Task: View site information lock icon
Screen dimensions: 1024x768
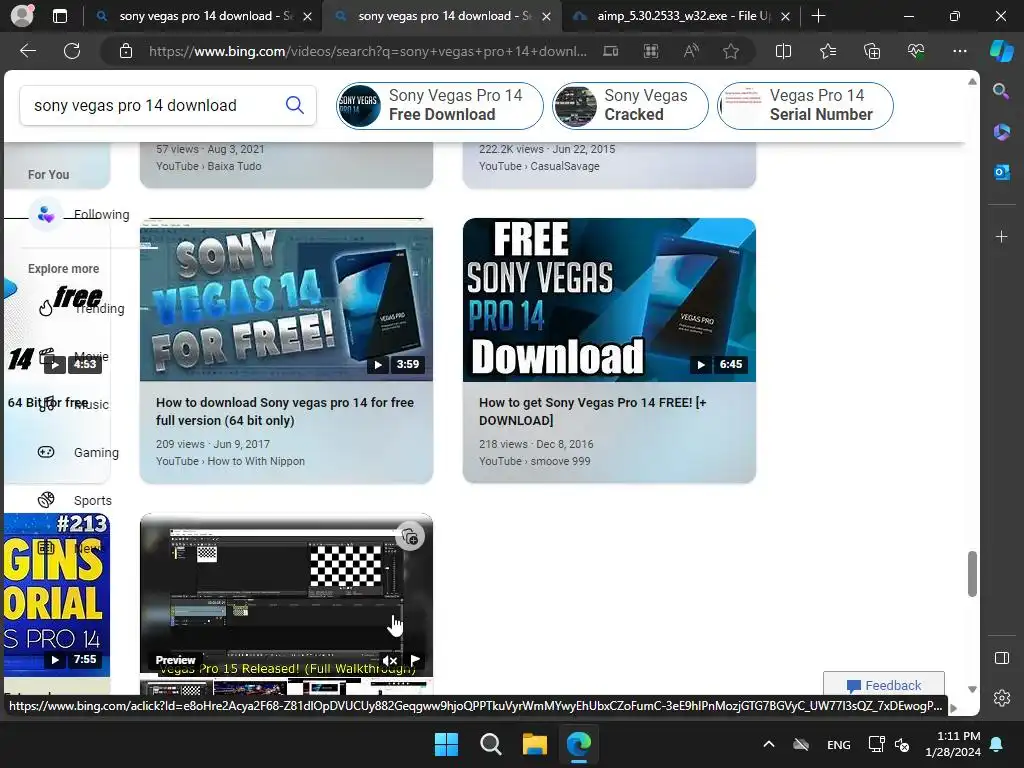Action: click(x=126, y=51)
